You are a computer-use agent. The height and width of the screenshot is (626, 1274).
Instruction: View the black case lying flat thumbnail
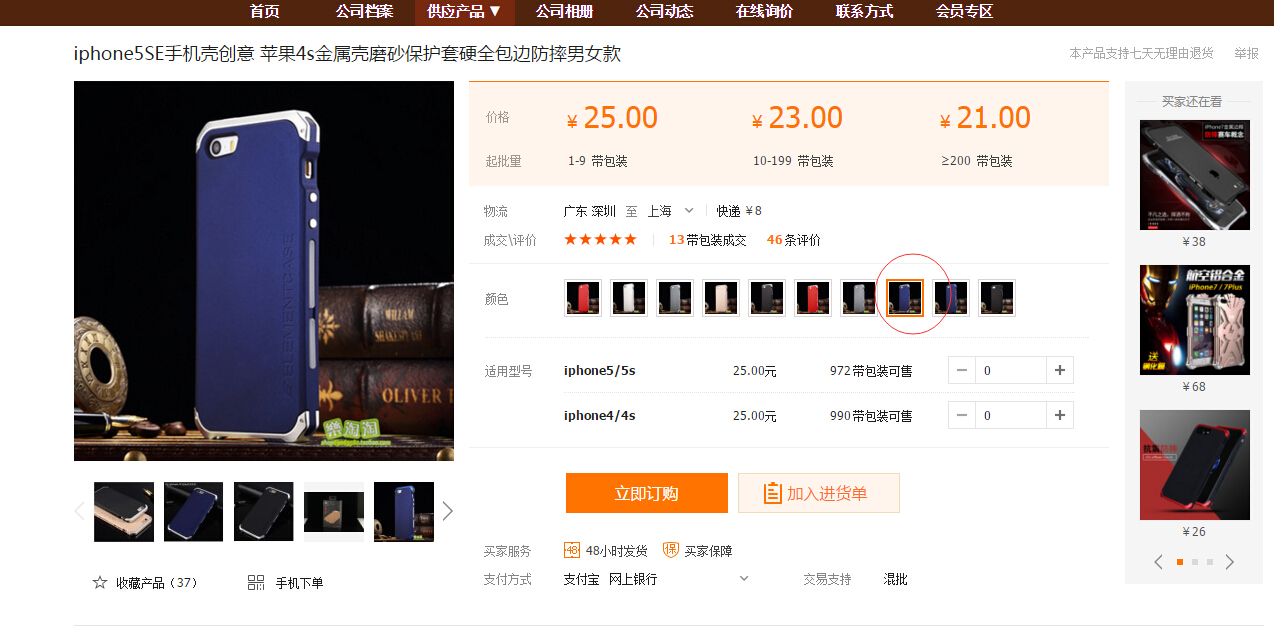coord(264,512)
